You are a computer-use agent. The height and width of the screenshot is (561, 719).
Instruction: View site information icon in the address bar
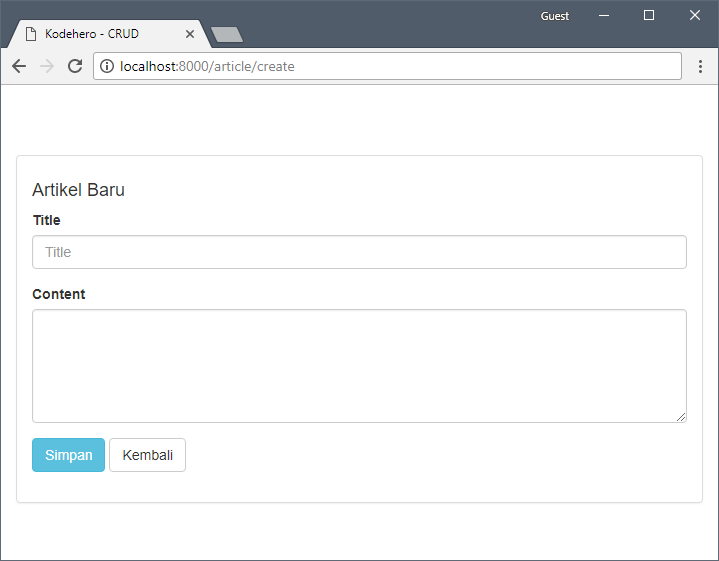click(107, 66)
